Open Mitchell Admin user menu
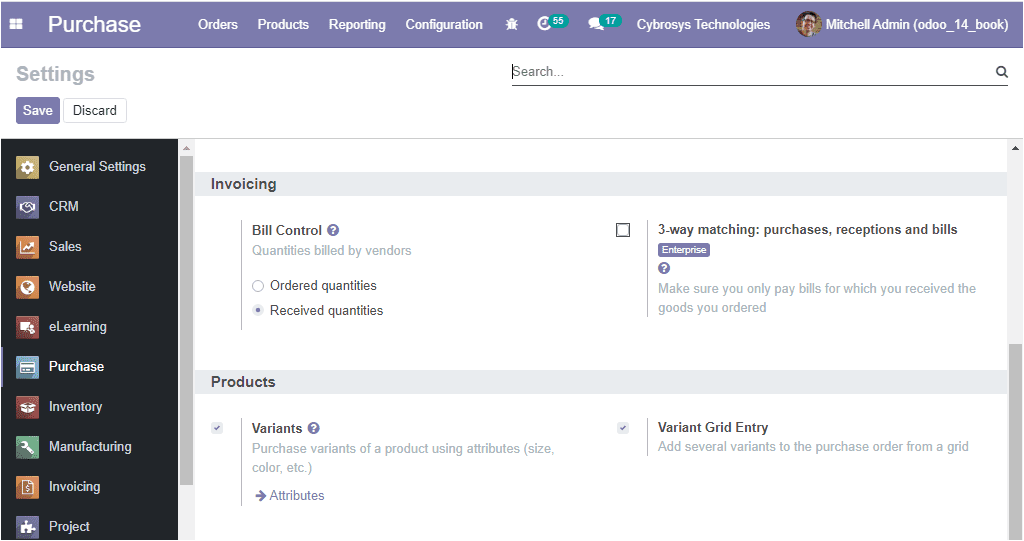This screenshot has height=541, width=1024. pyautogui.click(x=902, y=24)
